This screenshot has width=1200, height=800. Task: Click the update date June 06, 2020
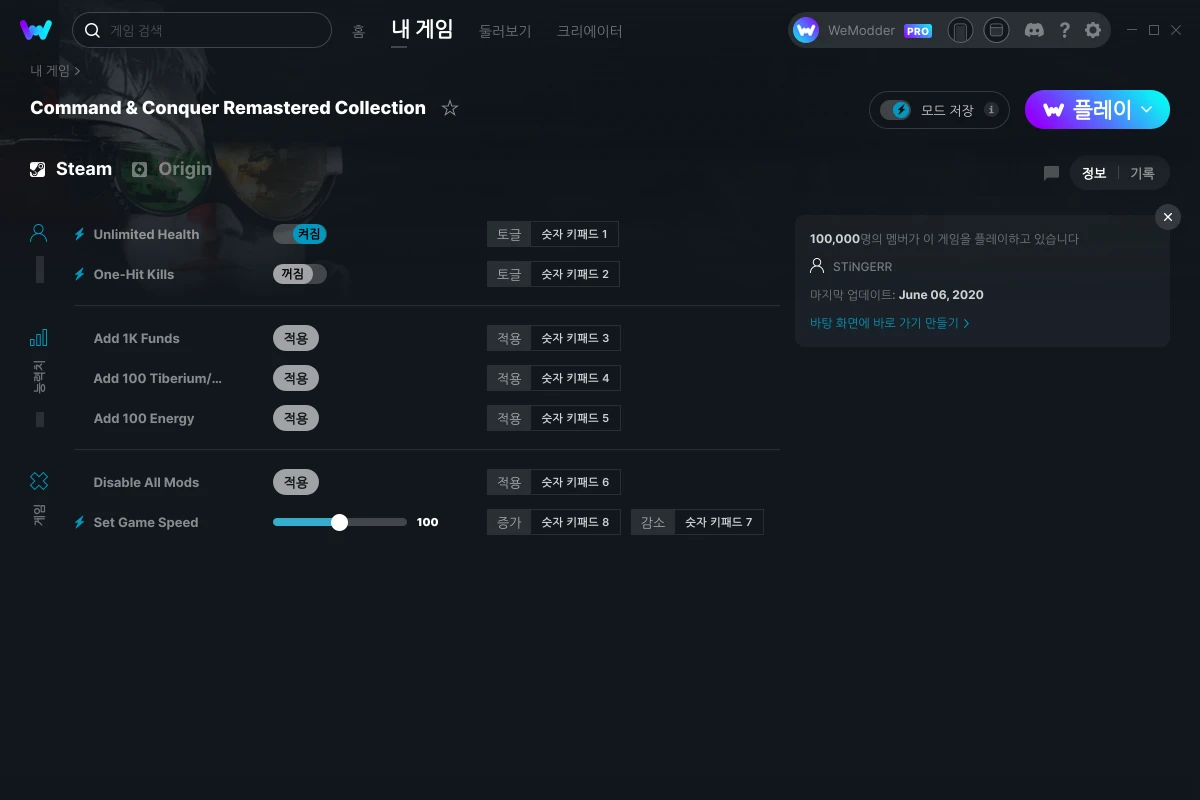pos(941,295)
